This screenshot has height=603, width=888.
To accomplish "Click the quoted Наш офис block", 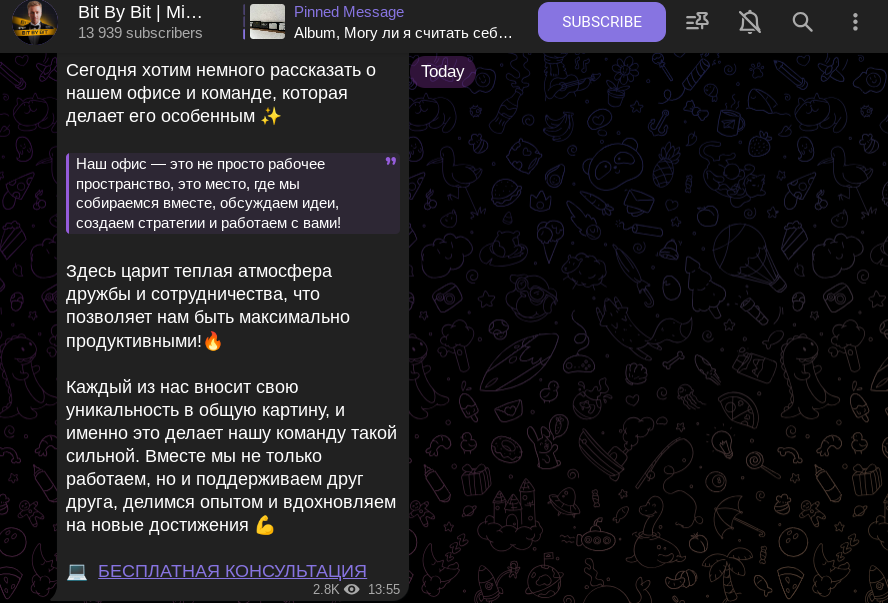I will pyautogui.click(x=233, y=193).
